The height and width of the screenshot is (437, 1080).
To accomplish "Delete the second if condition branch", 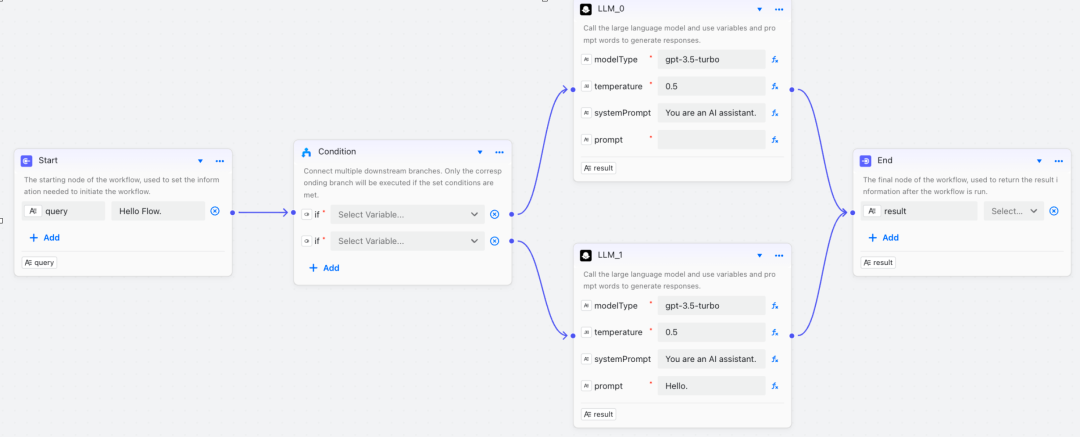I will click(x=494, y=241).
